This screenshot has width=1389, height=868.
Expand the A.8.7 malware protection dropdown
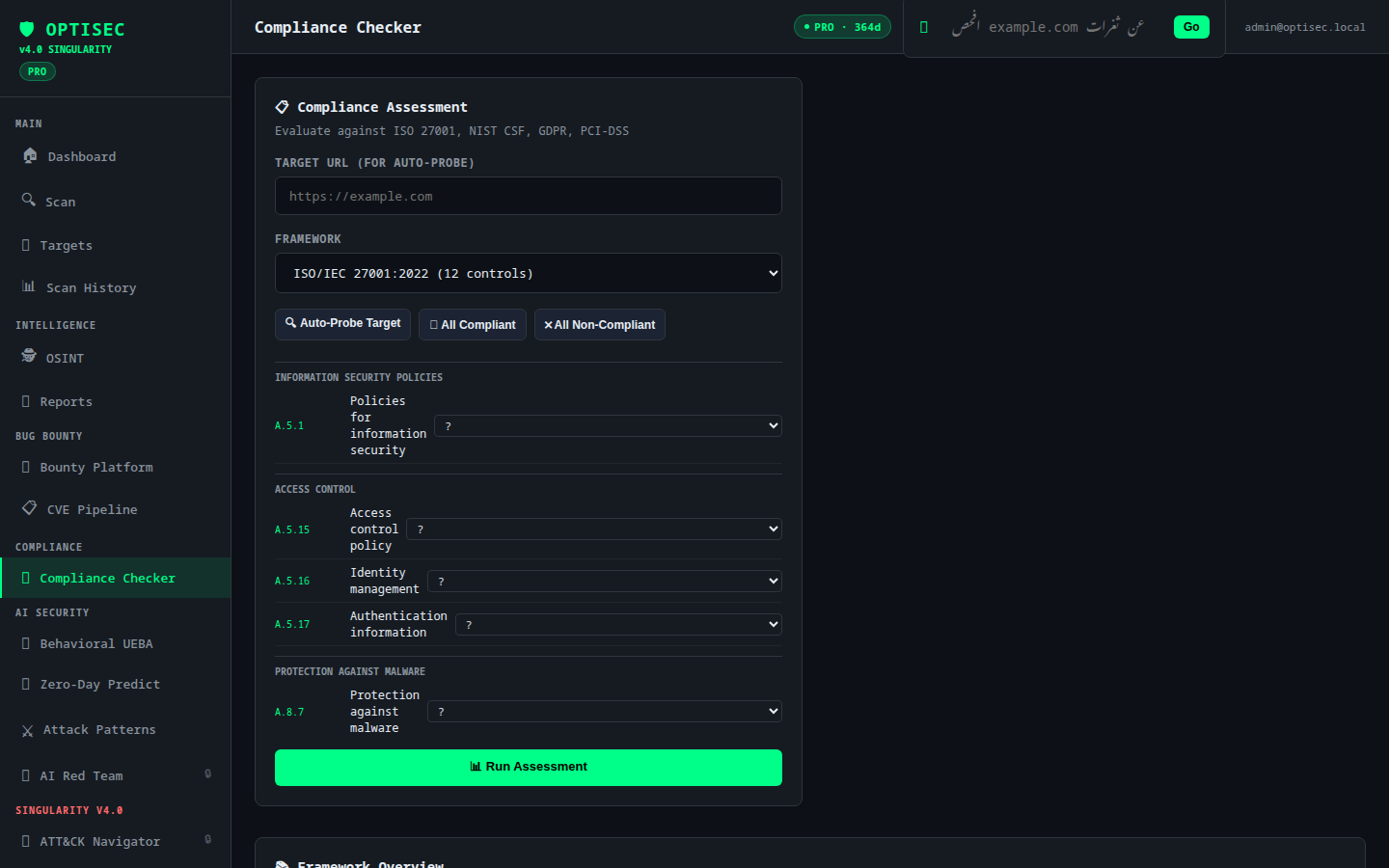click(x=605, y=712)
